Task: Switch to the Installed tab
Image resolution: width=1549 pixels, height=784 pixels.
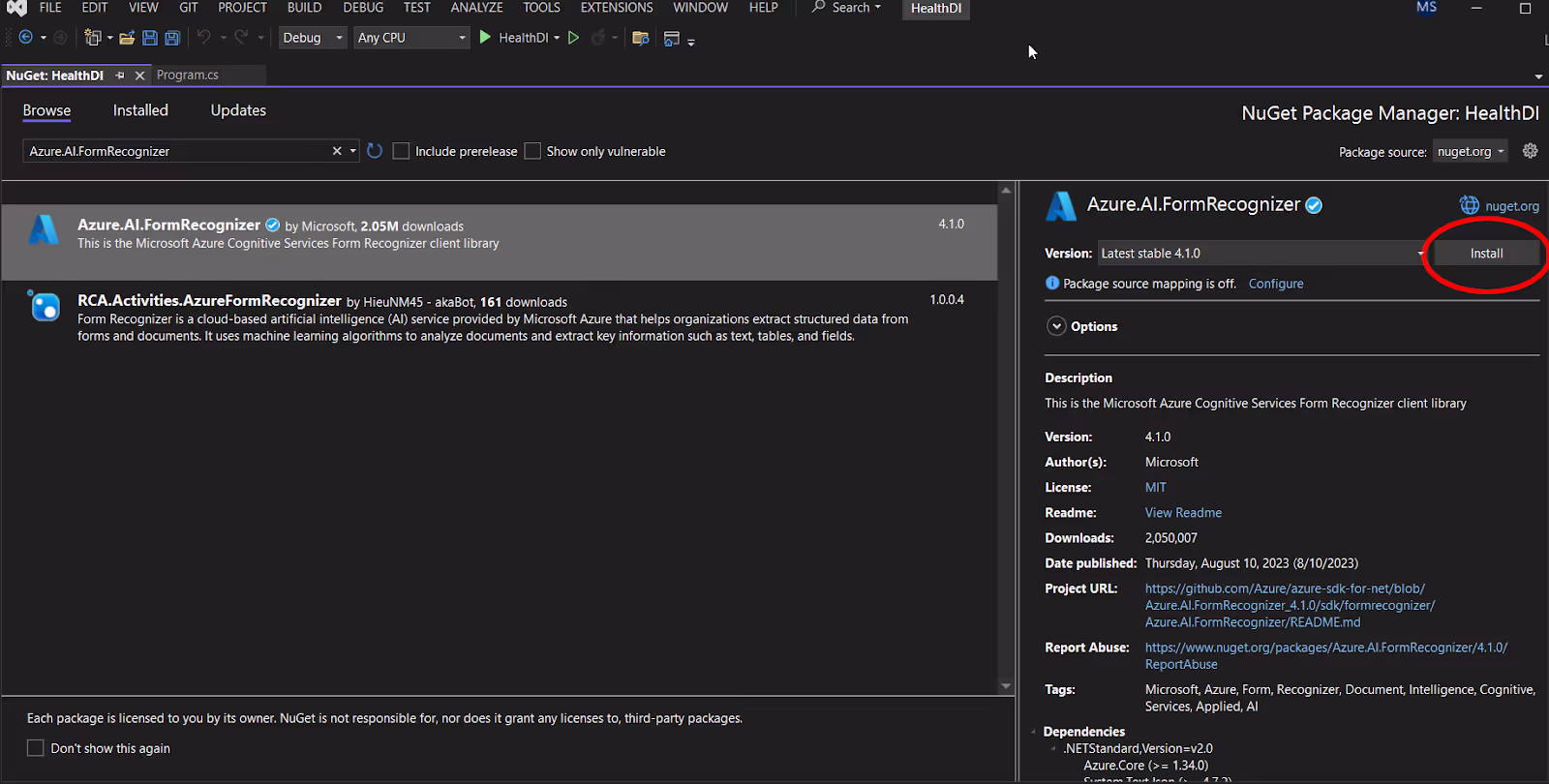Action: tap(140, 110)
